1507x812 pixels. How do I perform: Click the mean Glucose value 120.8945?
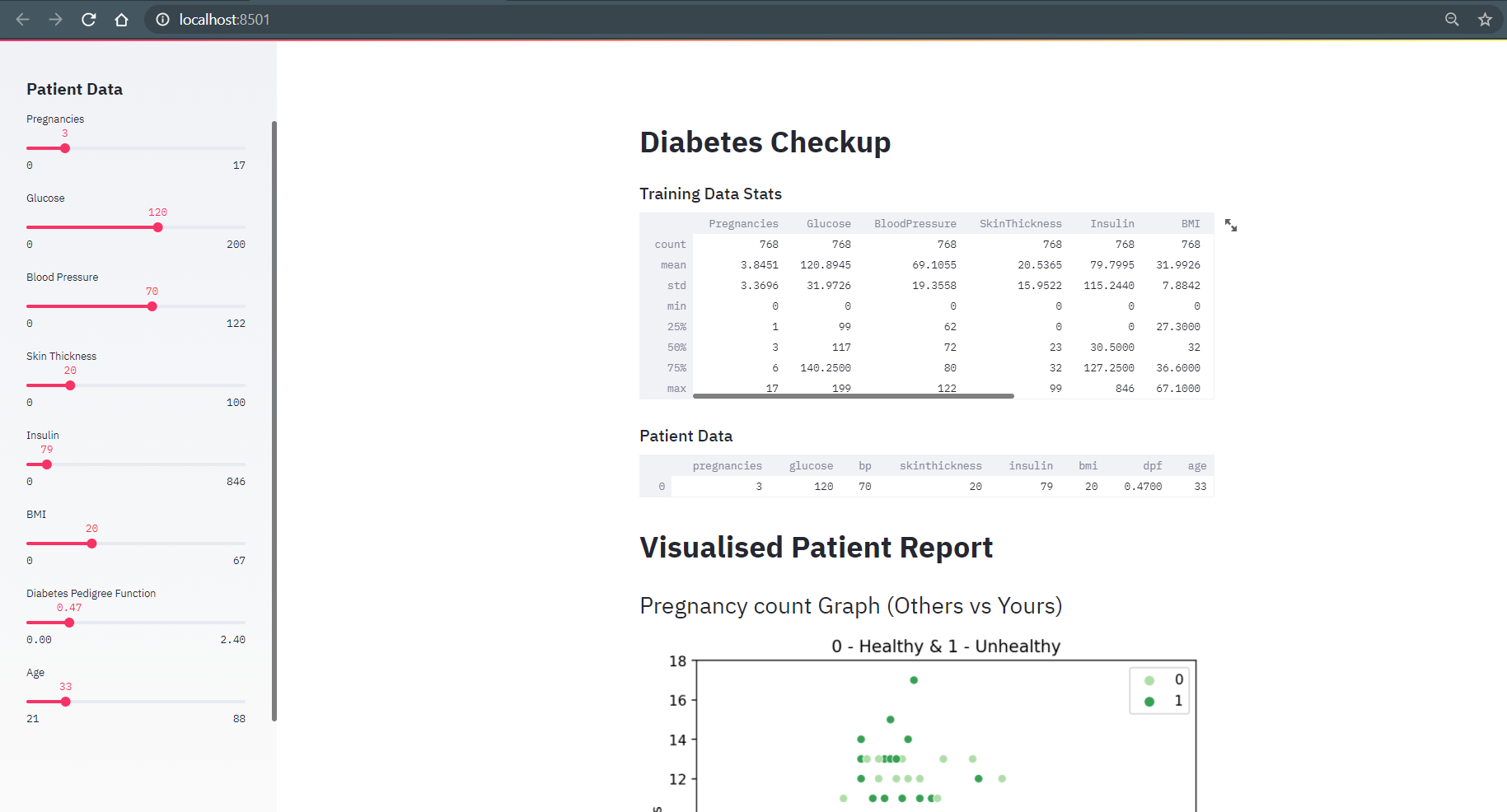(826, 265)
